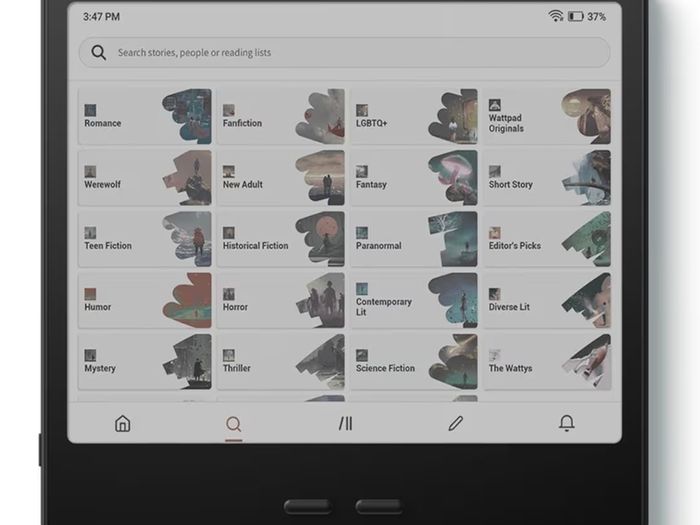This screenshot has height=525, width=700.
Task: Browse the Wattpad Originals category
Action: (x=547, y=116)
